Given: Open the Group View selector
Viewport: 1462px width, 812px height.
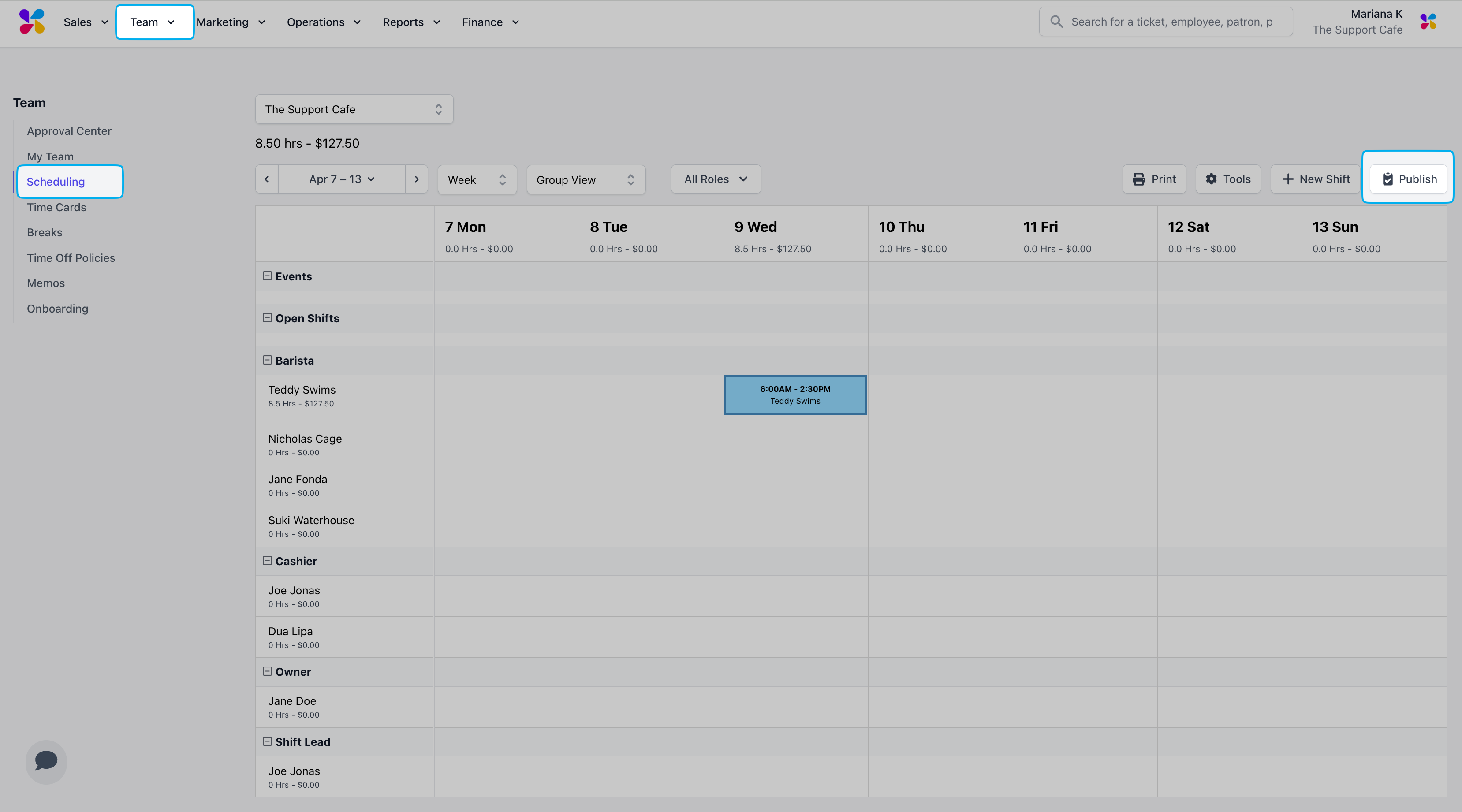Looking at the screenshot, I should (x=585, y=180).
